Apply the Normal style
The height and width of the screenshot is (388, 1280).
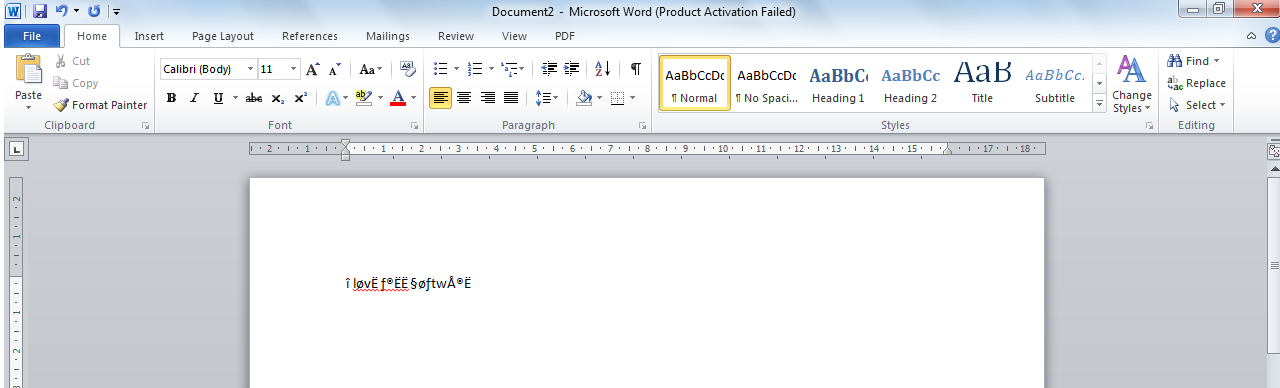click(x=694, y=83)
